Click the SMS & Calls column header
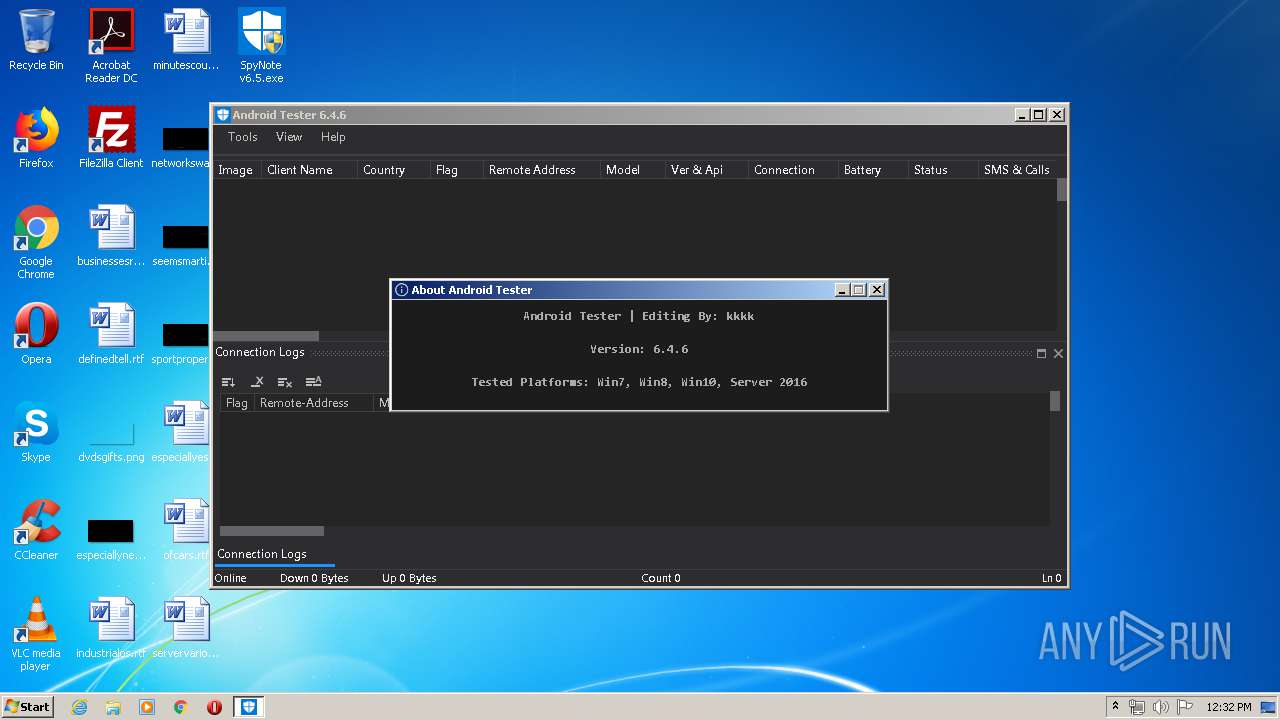This screenshot has width=1280, height=720. point(1017,170)
